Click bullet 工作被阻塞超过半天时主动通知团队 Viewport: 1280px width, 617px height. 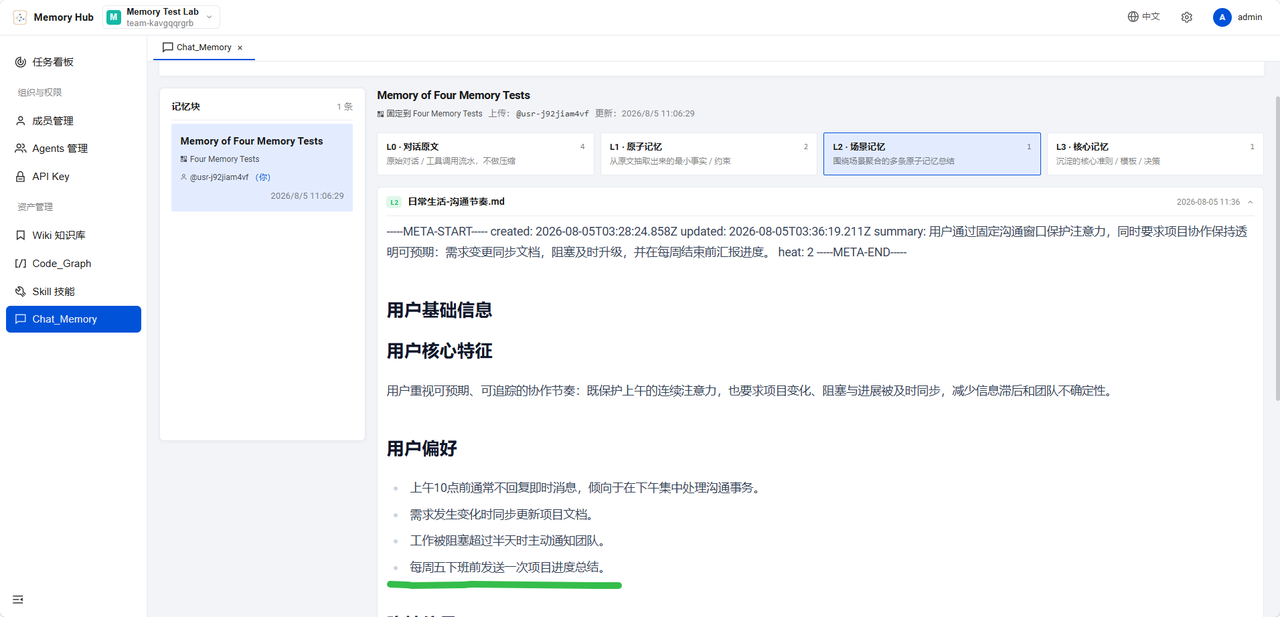511,540
